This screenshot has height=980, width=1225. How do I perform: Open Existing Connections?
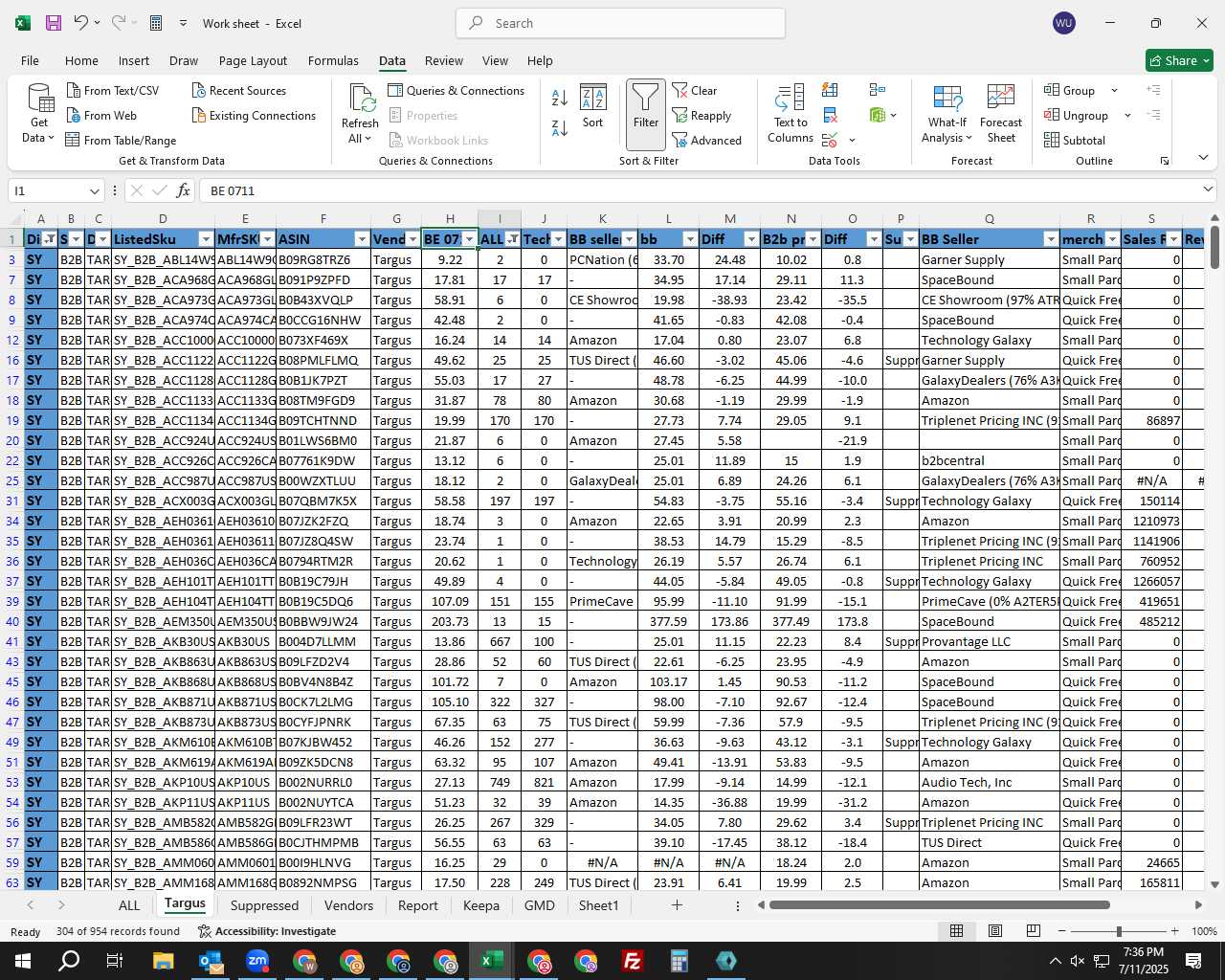tap(254, 116)
